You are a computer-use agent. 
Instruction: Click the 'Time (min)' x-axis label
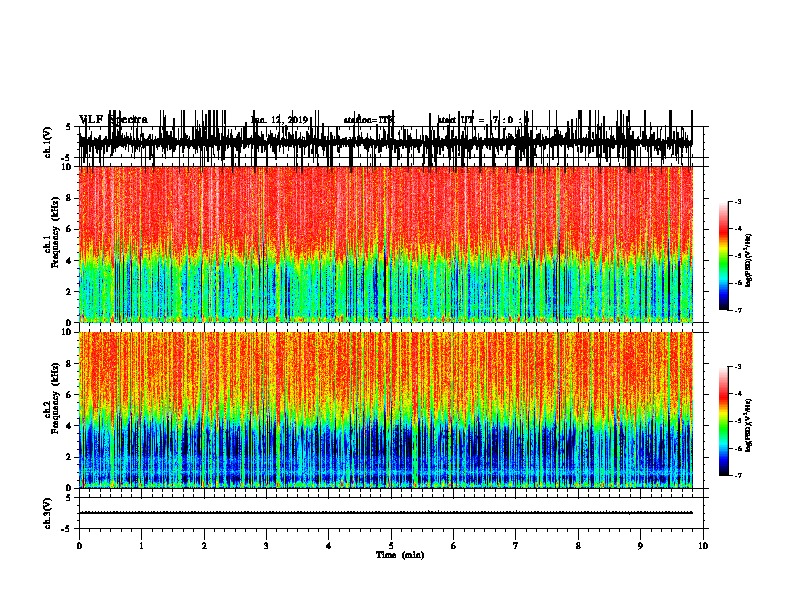(400, 555)
